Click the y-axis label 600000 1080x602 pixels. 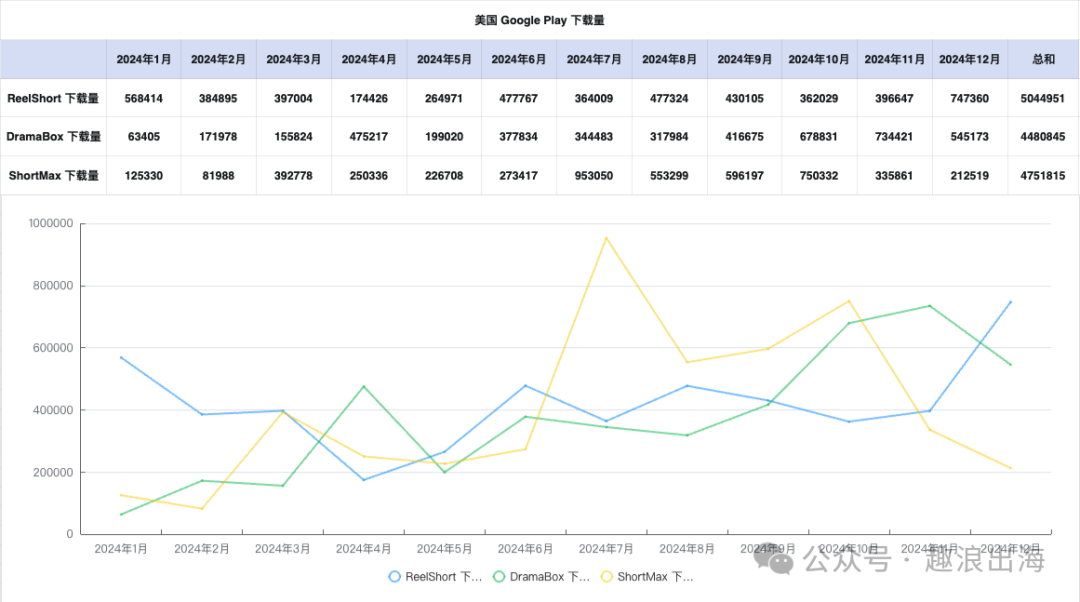pos(53,348)
